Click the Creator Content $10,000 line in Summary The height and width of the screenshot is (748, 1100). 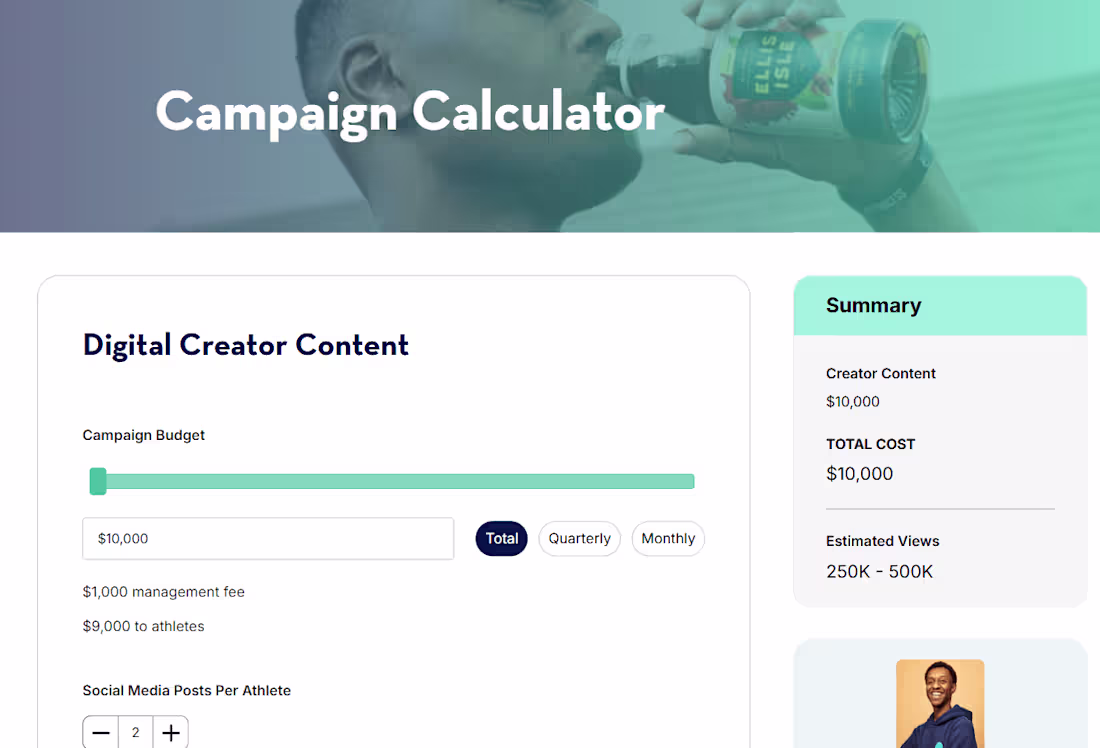point(852,401)
